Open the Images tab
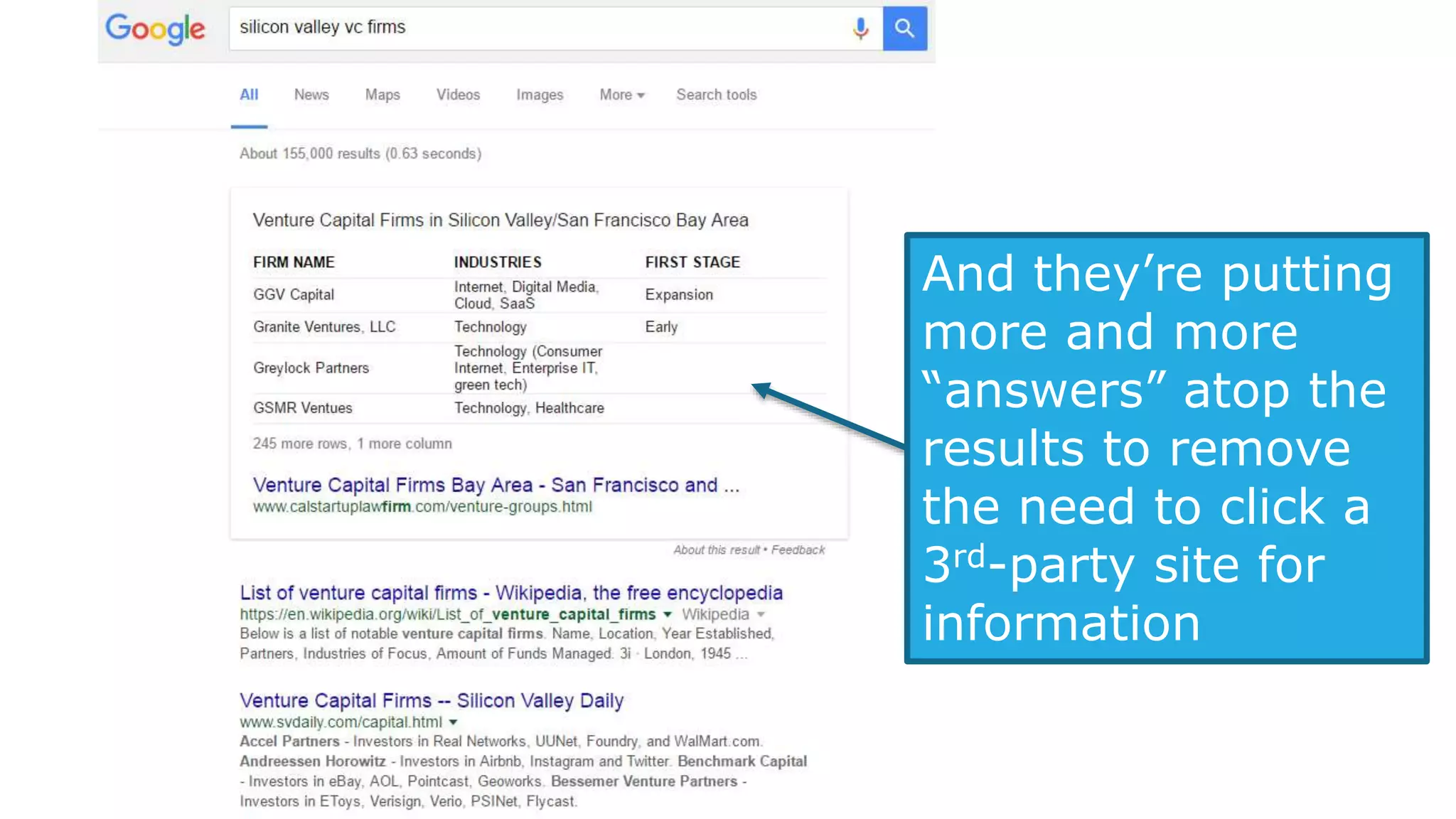Screen dimensions: 1456x819 540,95
